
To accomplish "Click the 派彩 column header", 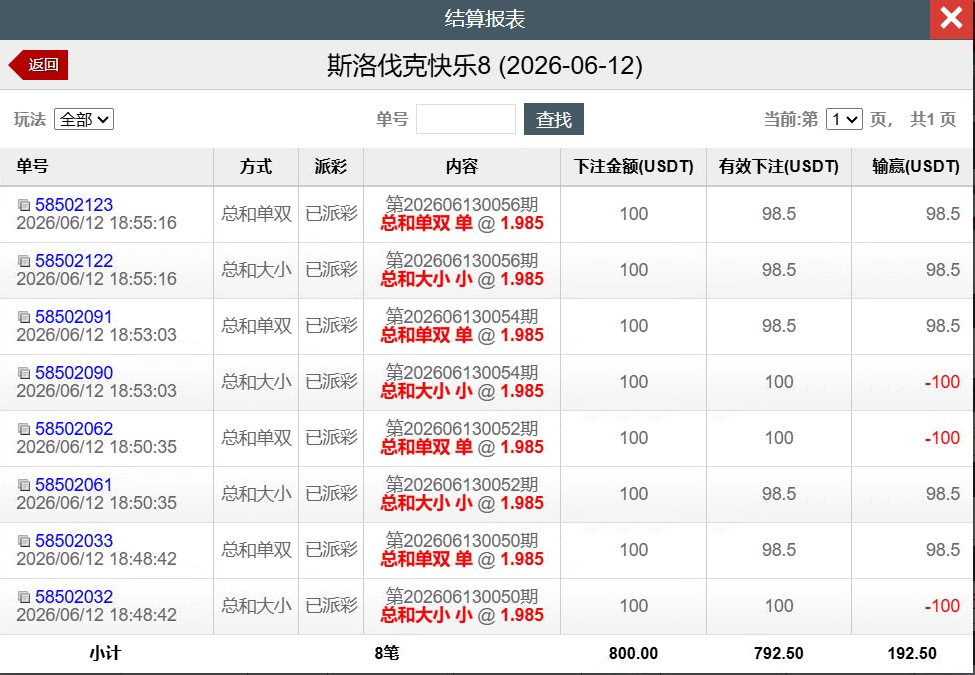I will [330, 166].
